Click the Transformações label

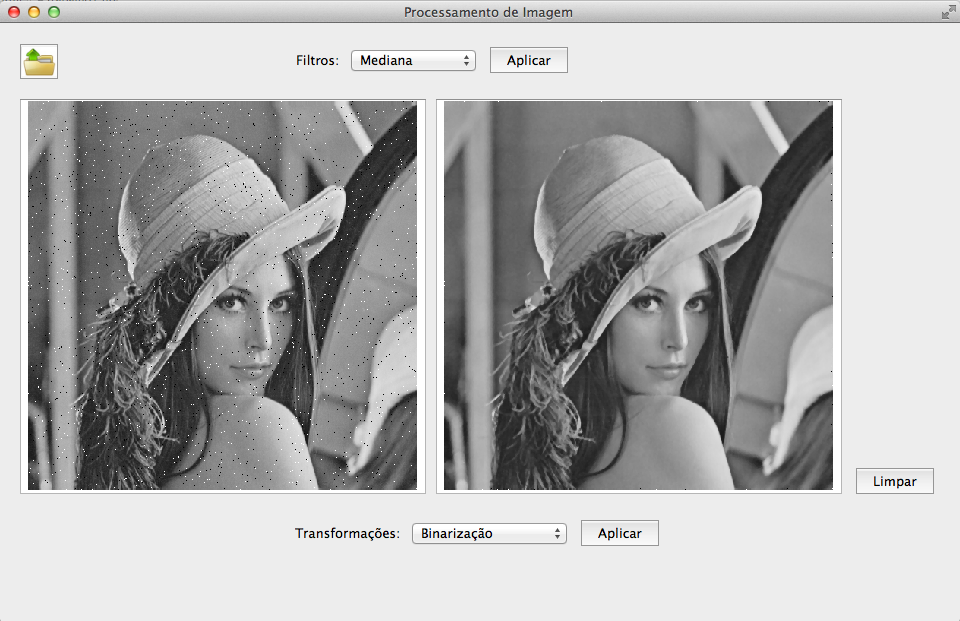347,534
